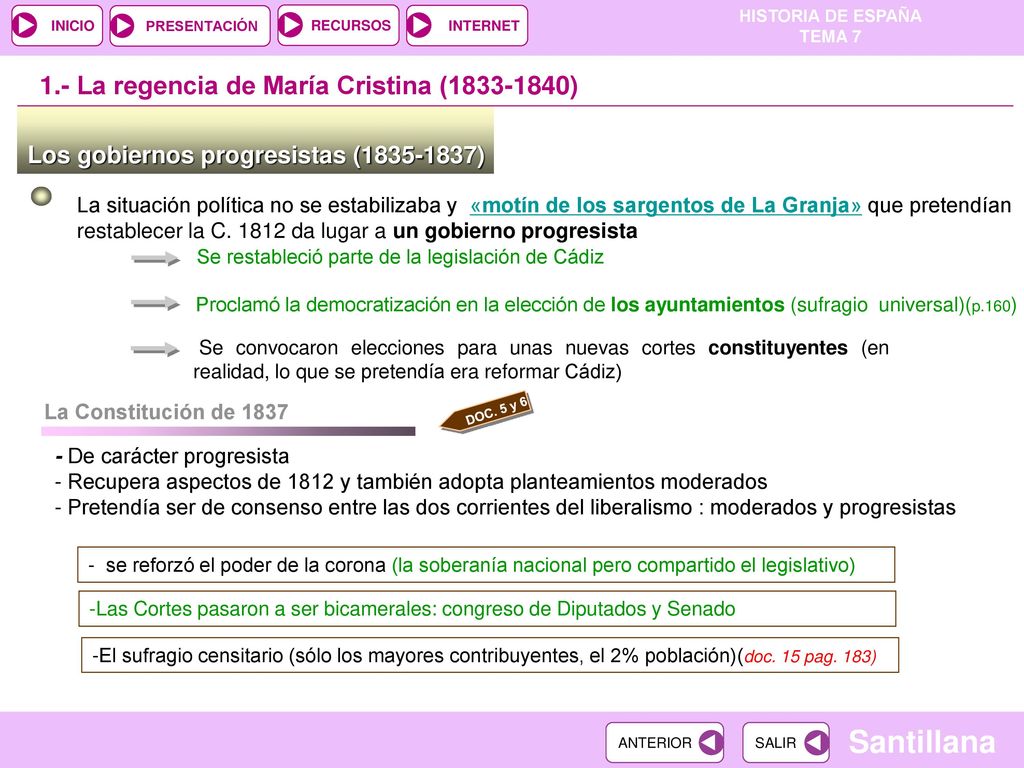Follow the 'motín de los sargentos de La Granja' link
The height and width of the screenshot is (768, 1024).
tap(665, 205)
